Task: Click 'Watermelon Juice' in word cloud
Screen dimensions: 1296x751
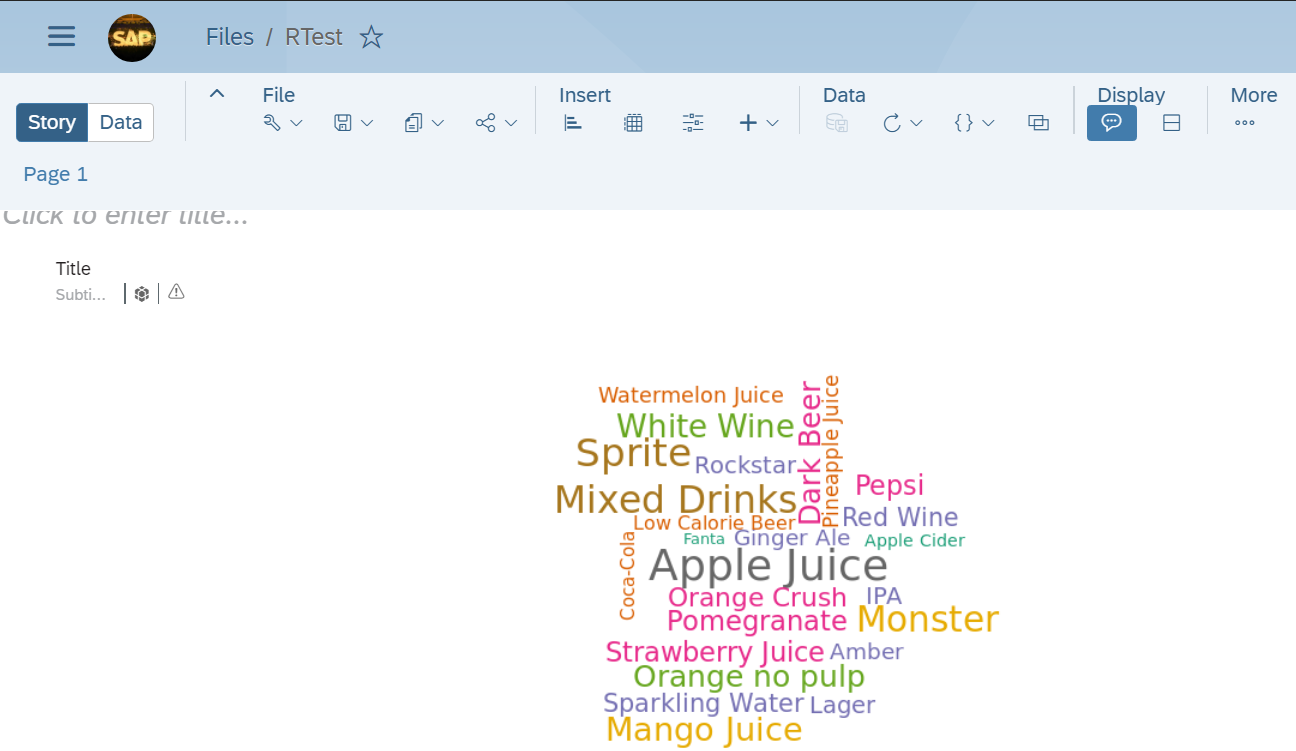Action: [691, 395]
